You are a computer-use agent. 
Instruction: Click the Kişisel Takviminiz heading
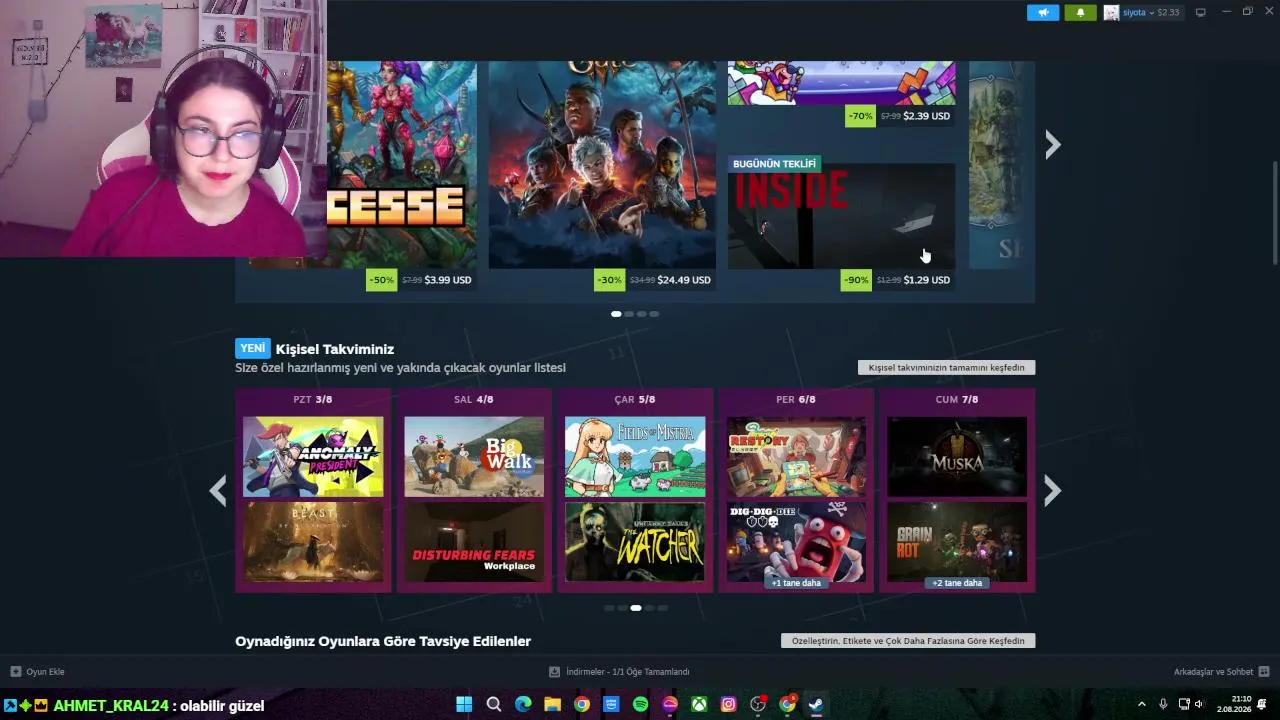(335, 349)
